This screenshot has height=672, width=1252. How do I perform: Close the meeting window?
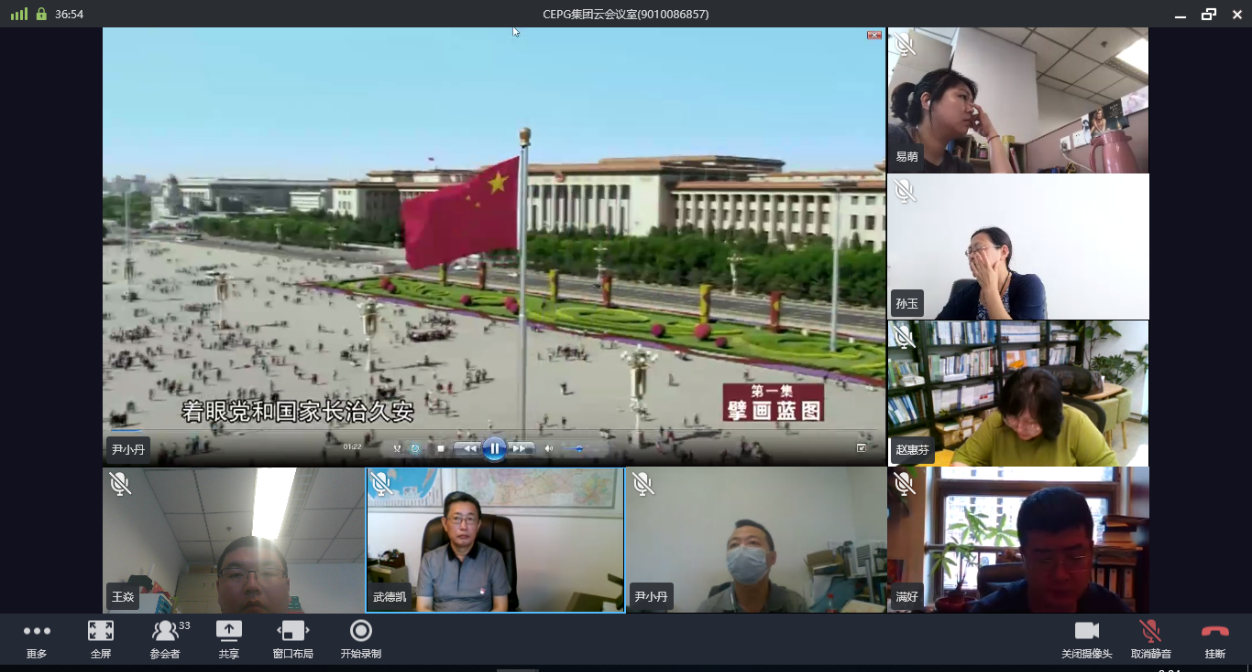pos(1235,14)
